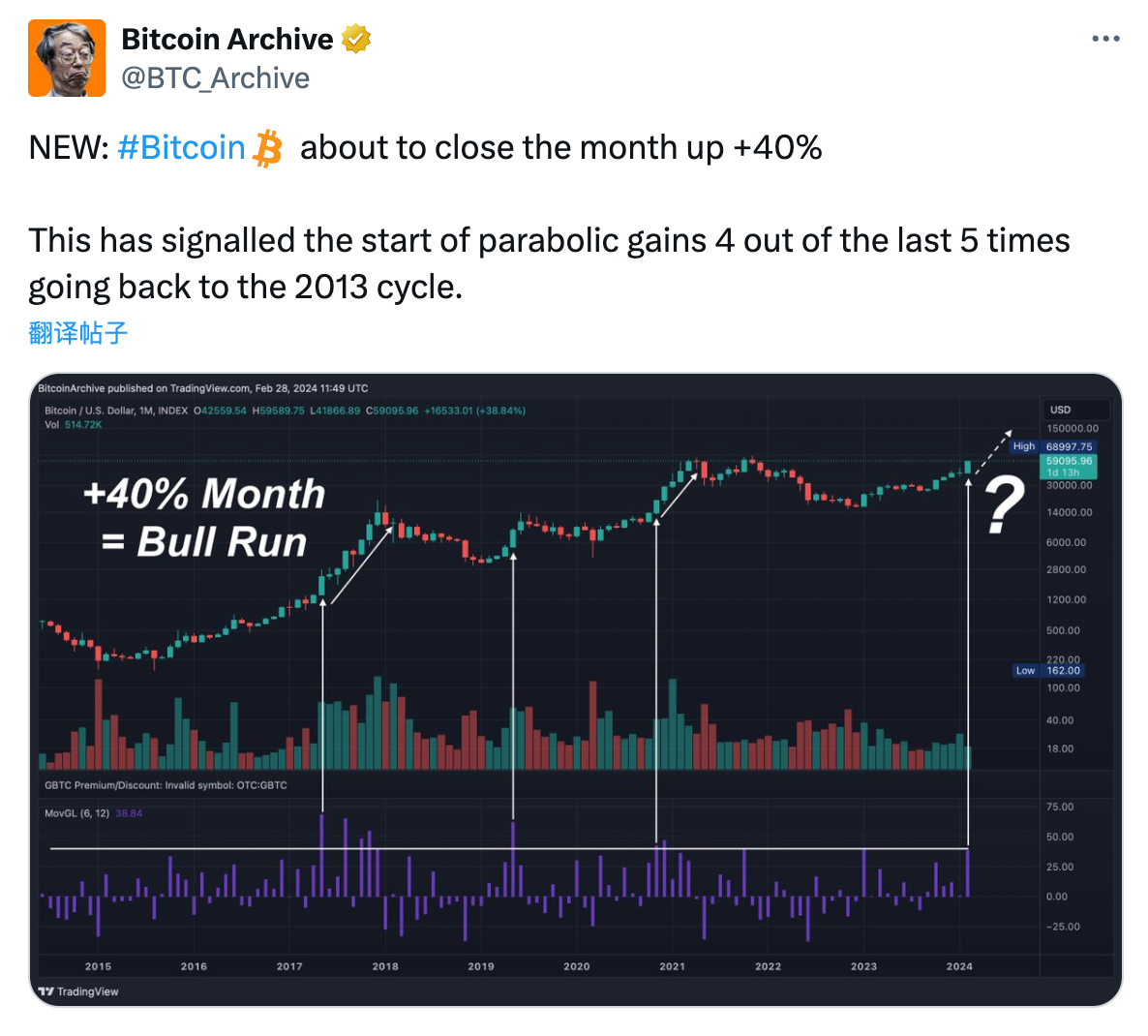Click the @BTC_Archive handle
Image resolution: width=1148 pixels, height=1036 pixels.
click(215, 78)
